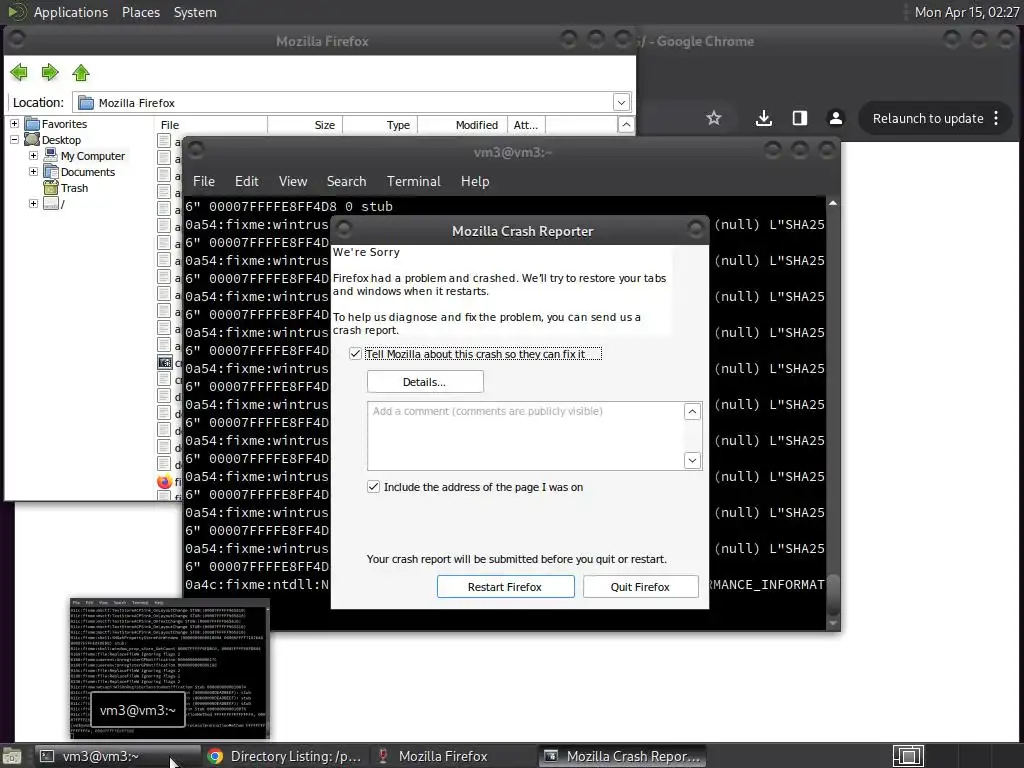Open the Applications menu
This screenshot has height=768, width=1024.
click(71, 12)
